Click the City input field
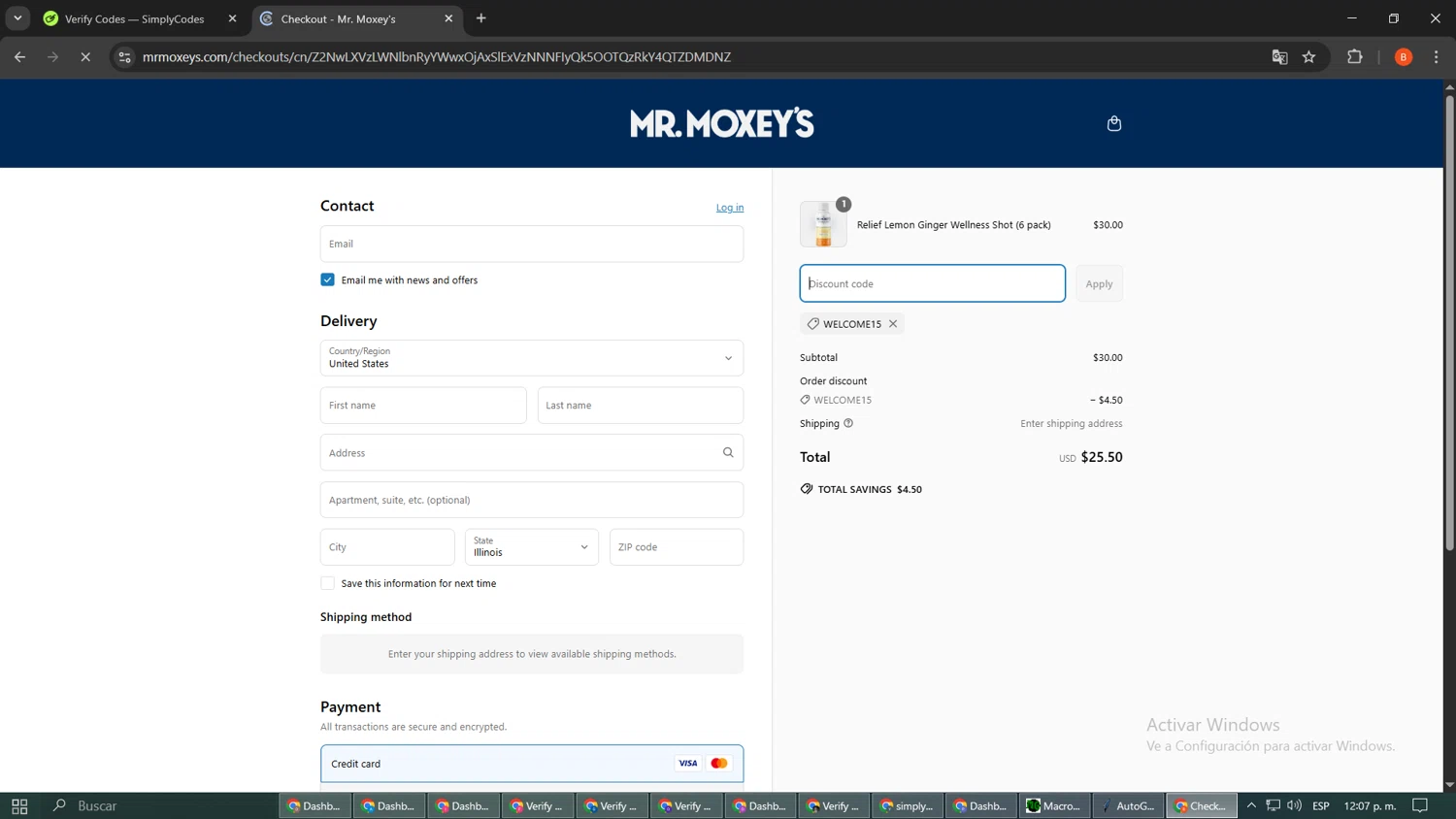 pos(387,547)
